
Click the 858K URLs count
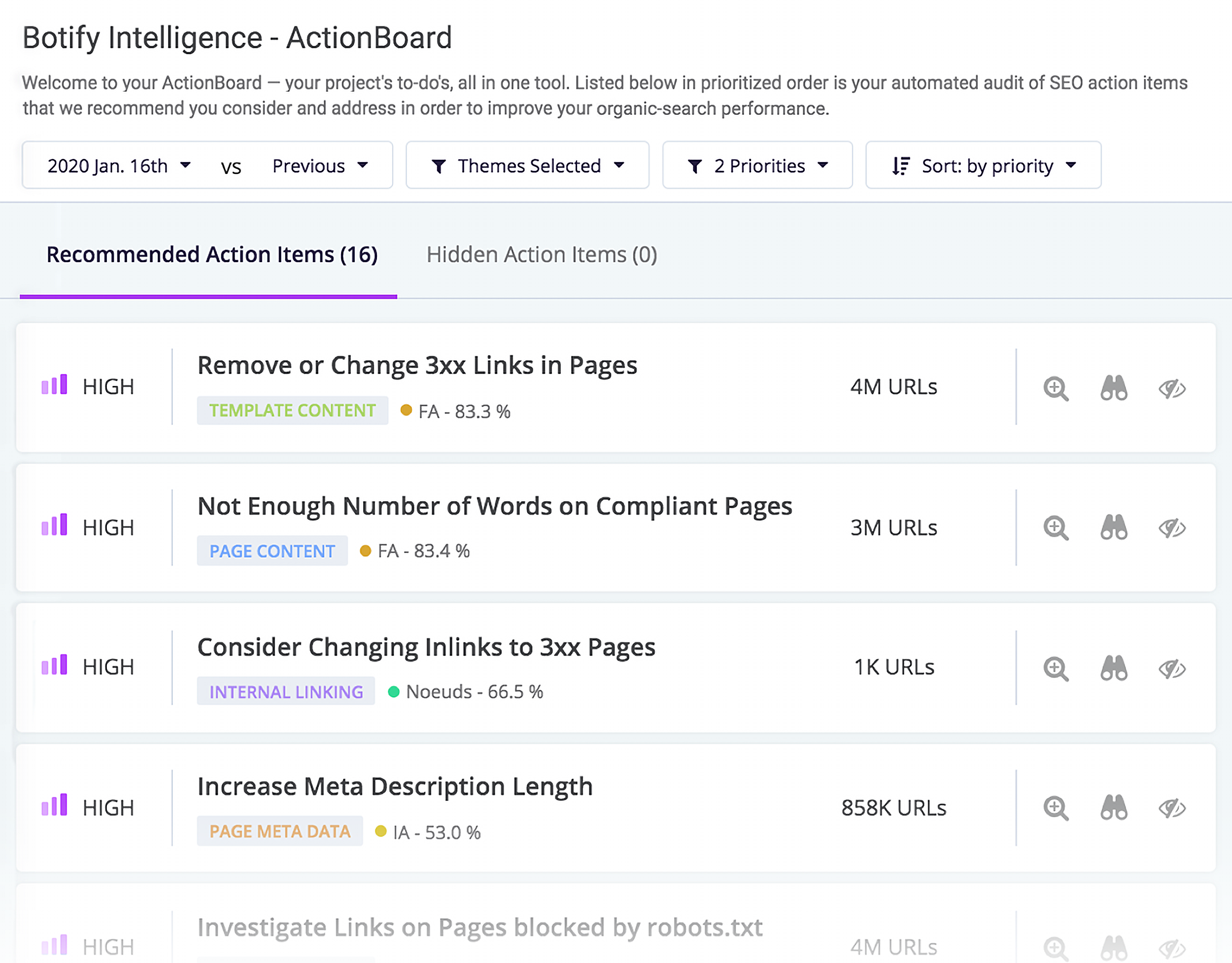893,808
